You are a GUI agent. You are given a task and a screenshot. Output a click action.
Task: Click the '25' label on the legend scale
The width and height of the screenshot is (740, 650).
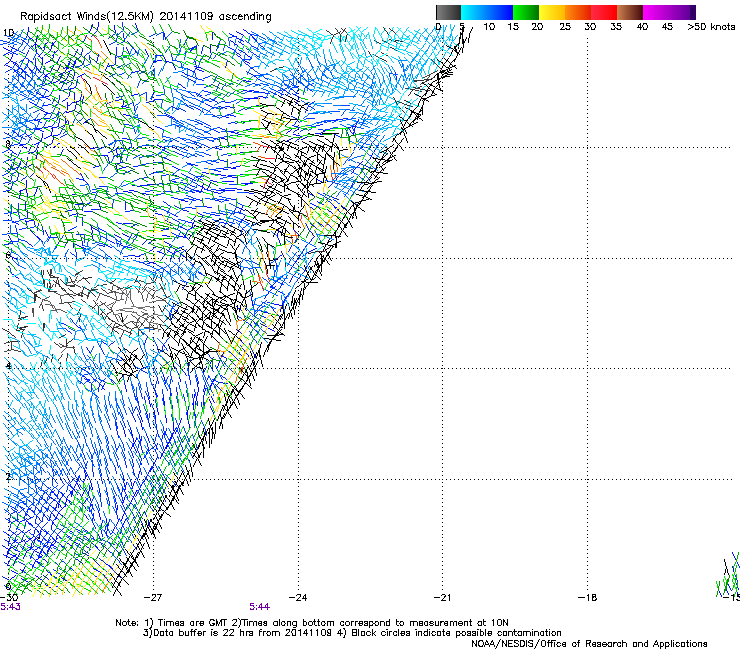[565, 27]
